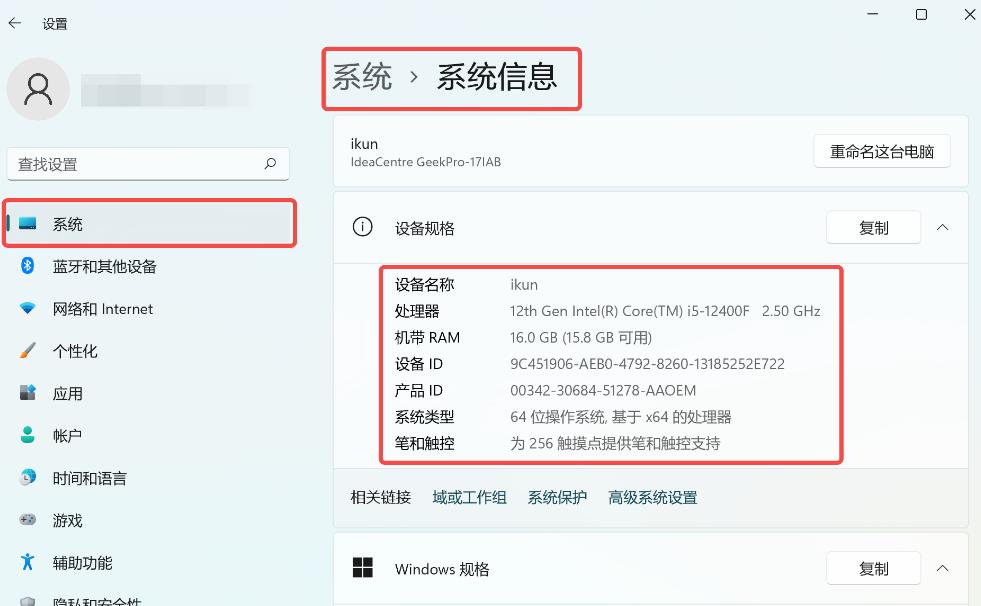Image resolution: width=981 pixels, height=606 pixels.
Task: Click the 游戏 controller icon
Action: coord(28,520)
